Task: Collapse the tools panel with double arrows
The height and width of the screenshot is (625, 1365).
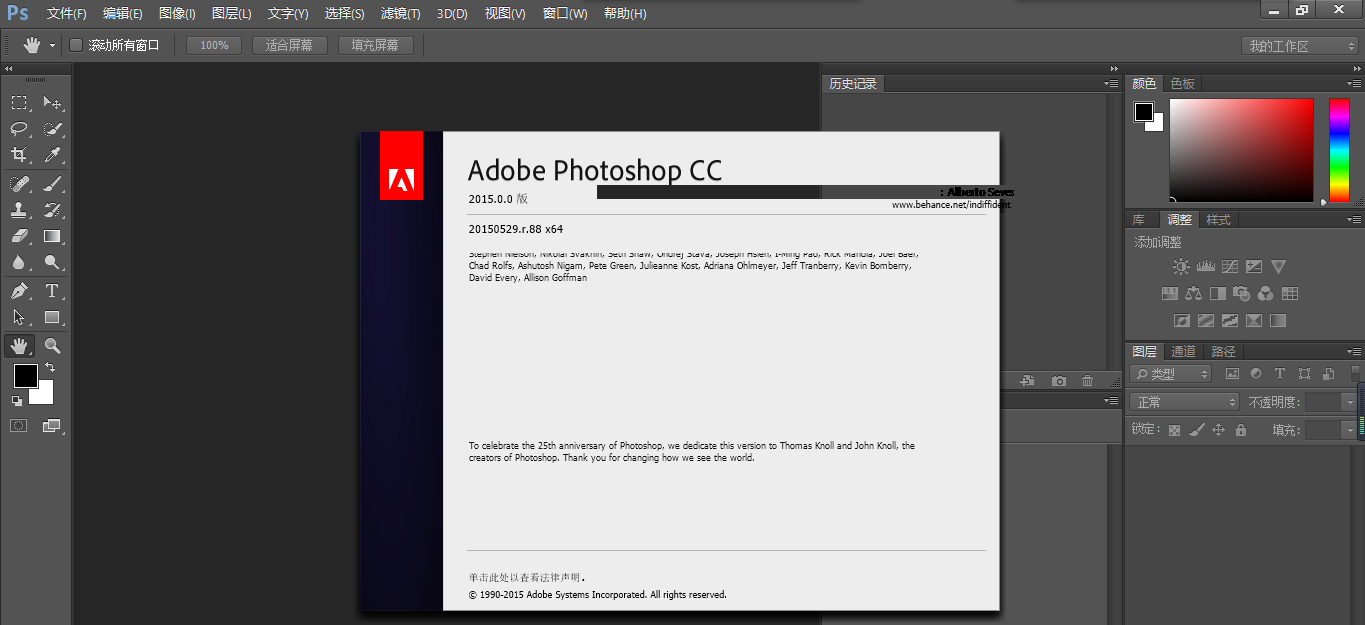Action: coord(9,69)
